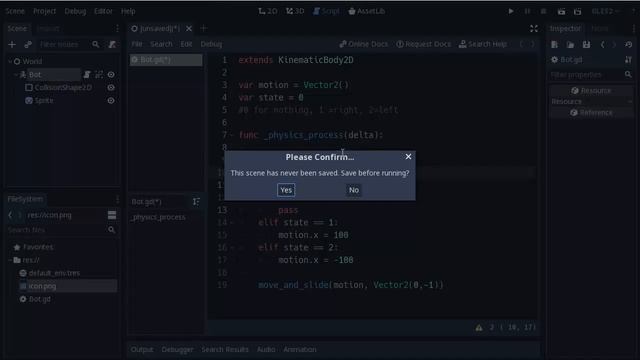Screen dimensions: 640x360
Task: Click Request Docs
Action: click(x=424, y=44)
